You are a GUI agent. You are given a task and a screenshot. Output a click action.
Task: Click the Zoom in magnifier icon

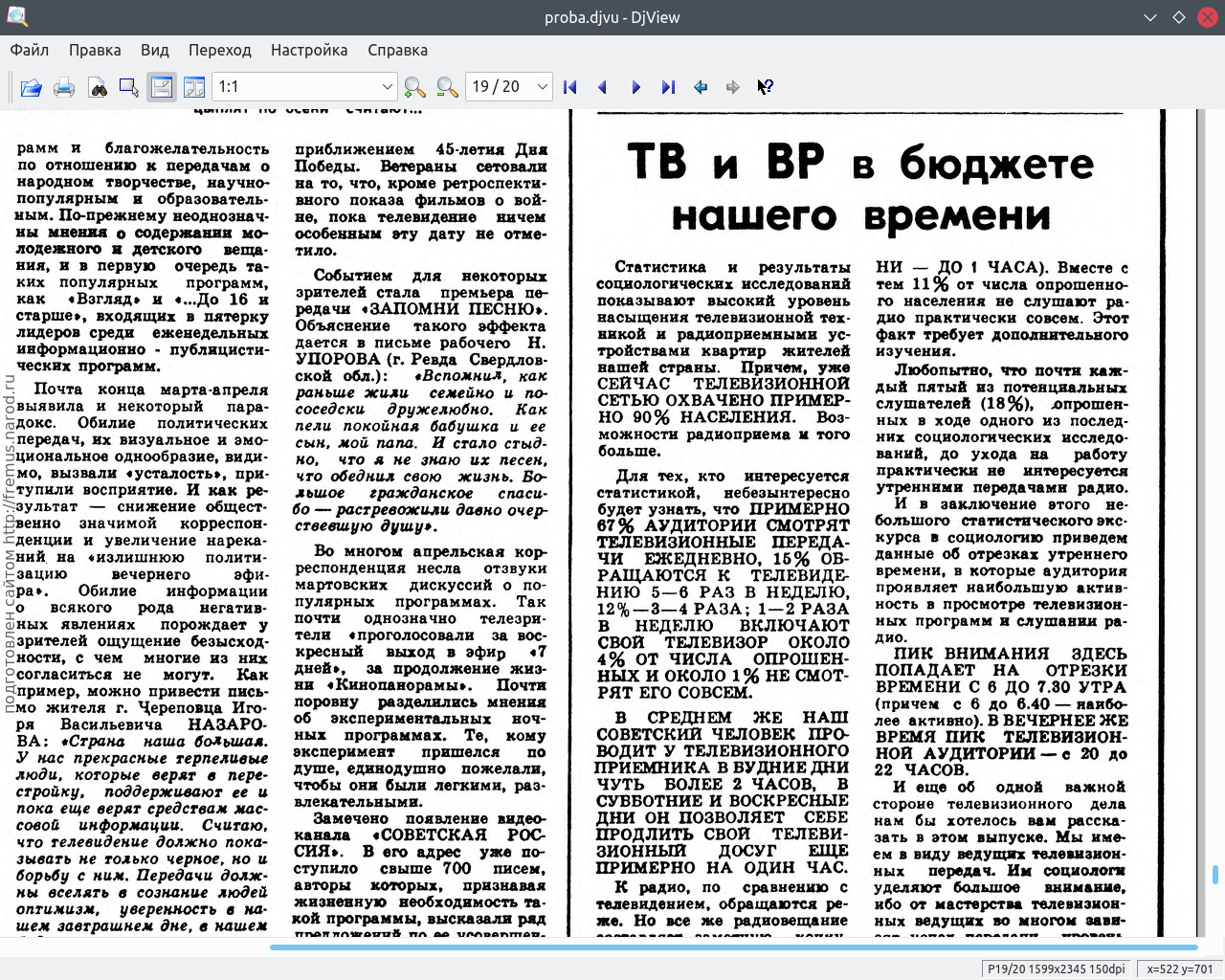point(414,87)
